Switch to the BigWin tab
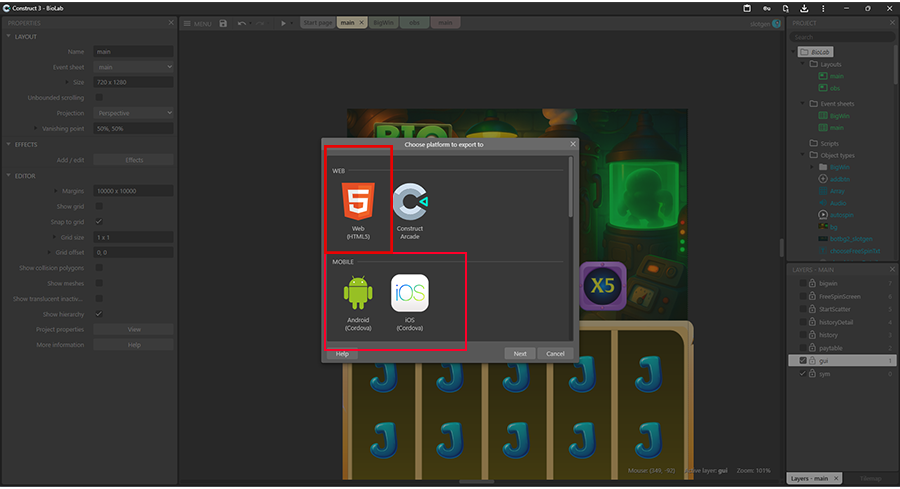 [383, 22]
